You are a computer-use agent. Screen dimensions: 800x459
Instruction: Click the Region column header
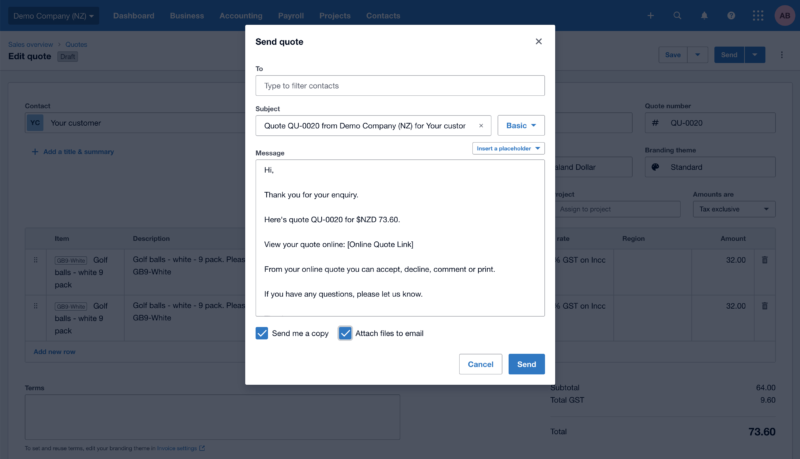(633, 239)
